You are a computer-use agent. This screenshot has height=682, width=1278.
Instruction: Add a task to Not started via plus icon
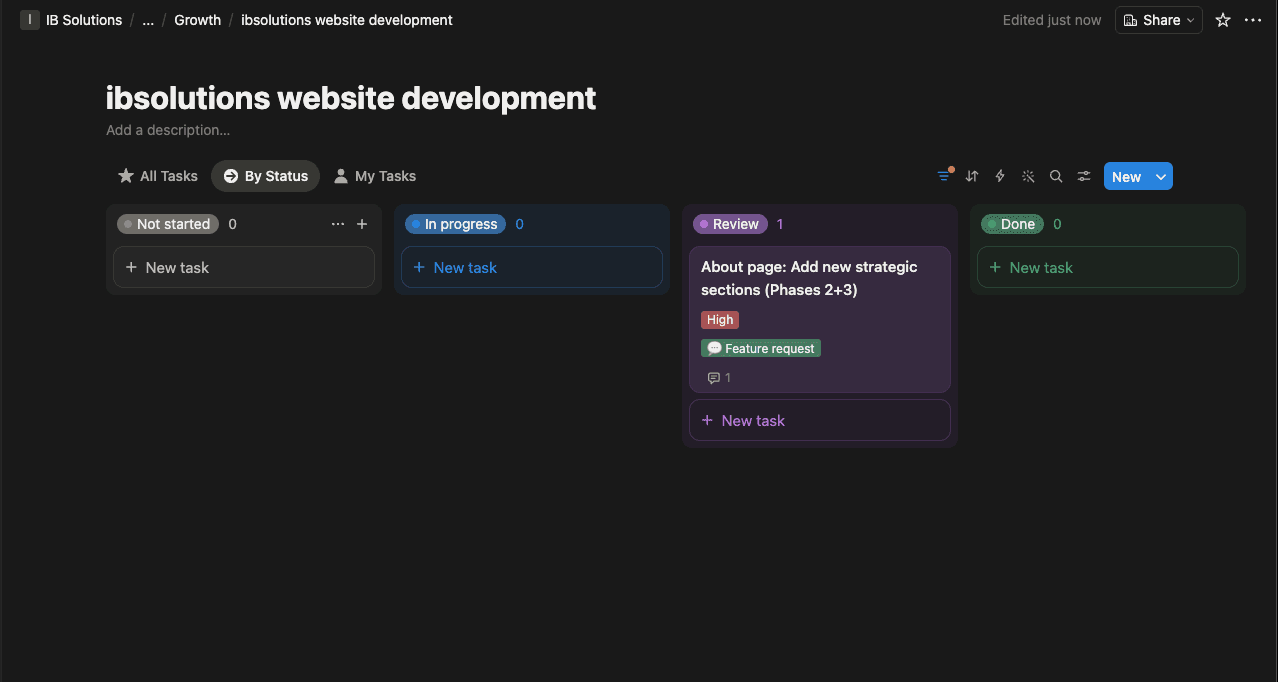pyautogui.click(x=361, y=223)
